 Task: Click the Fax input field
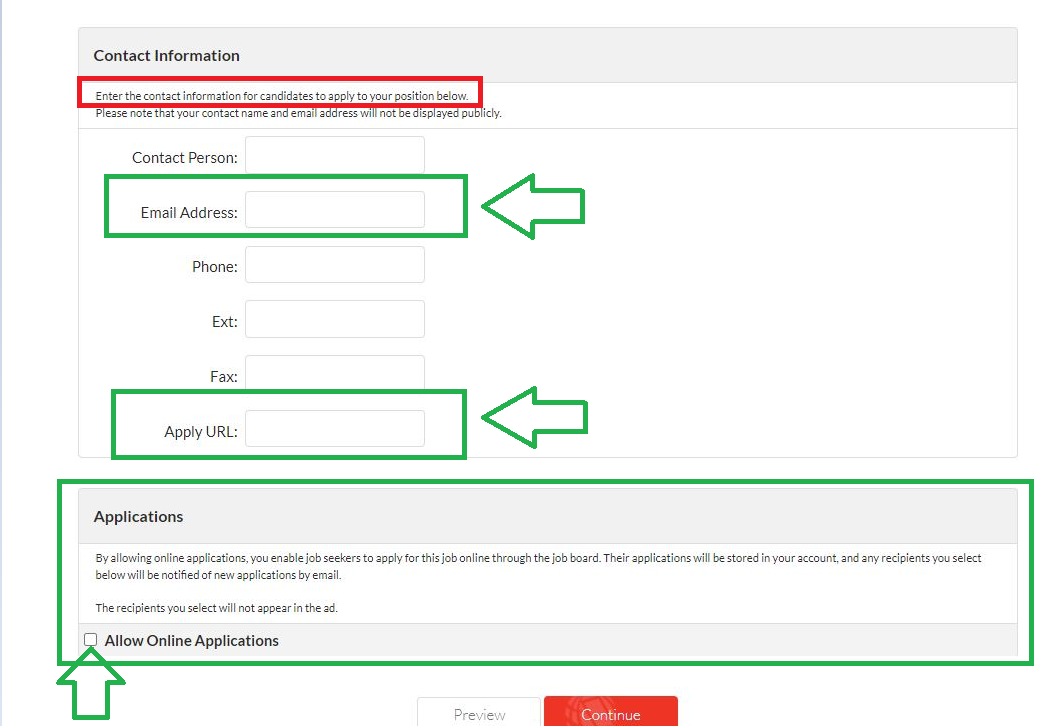click(334, 373)
